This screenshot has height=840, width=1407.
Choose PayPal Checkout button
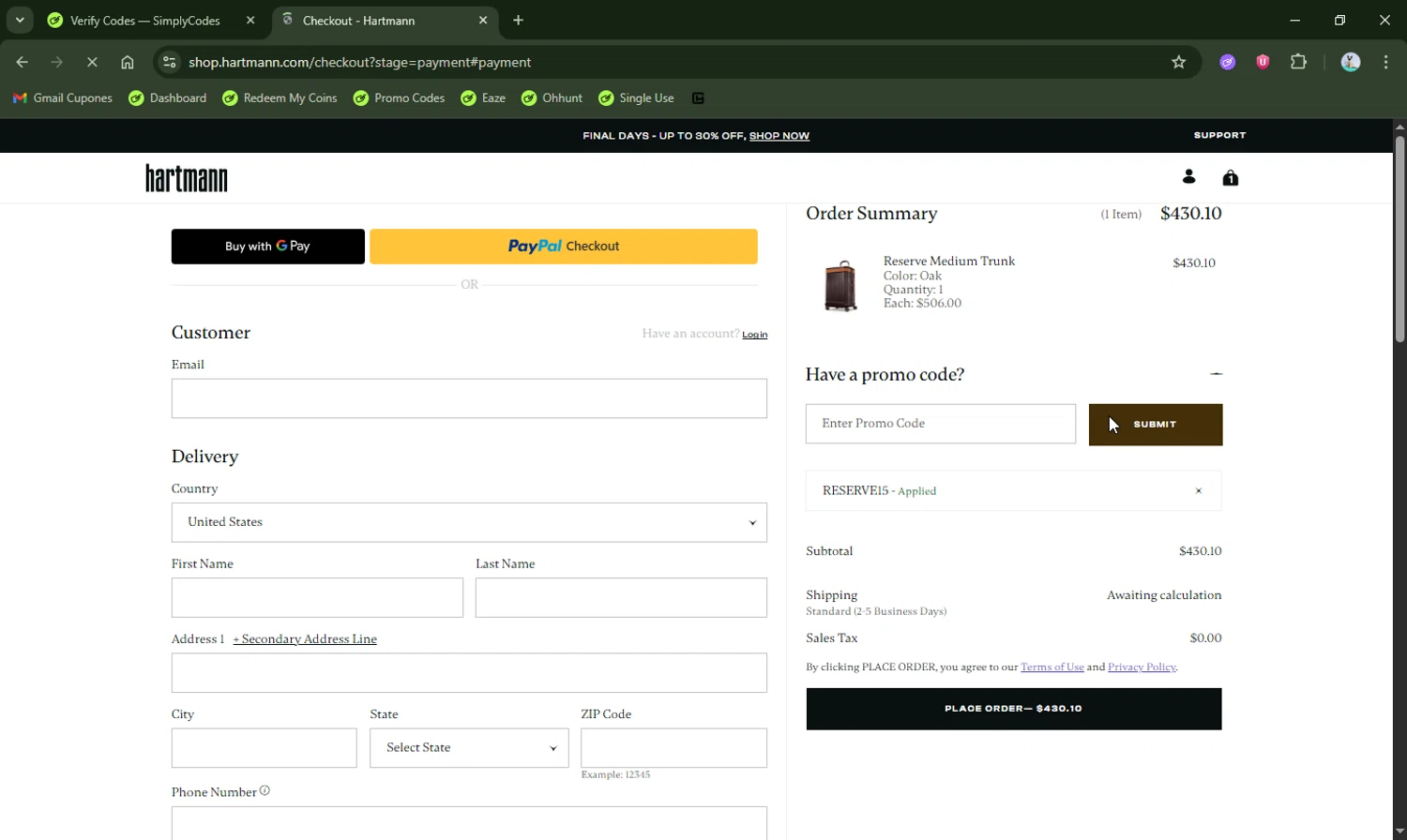[564, 247]
